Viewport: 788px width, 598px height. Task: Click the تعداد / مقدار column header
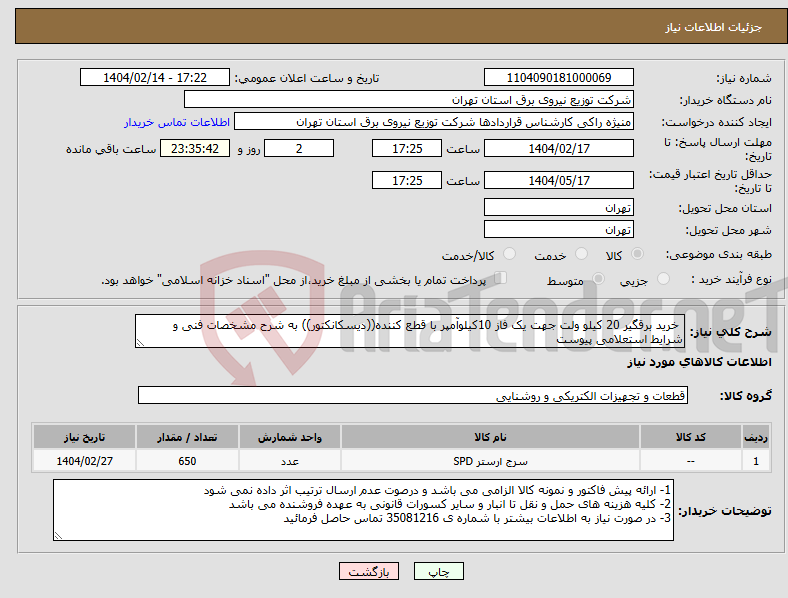coord(187,437)
